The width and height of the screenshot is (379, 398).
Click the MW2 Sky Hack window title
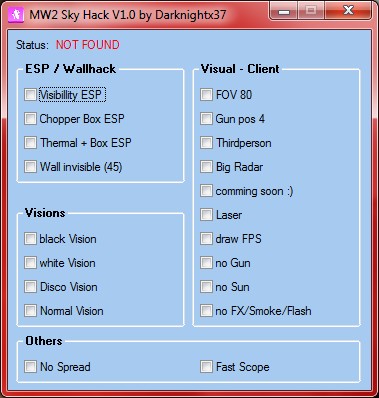pyautogui.click(x=128, y=15)
